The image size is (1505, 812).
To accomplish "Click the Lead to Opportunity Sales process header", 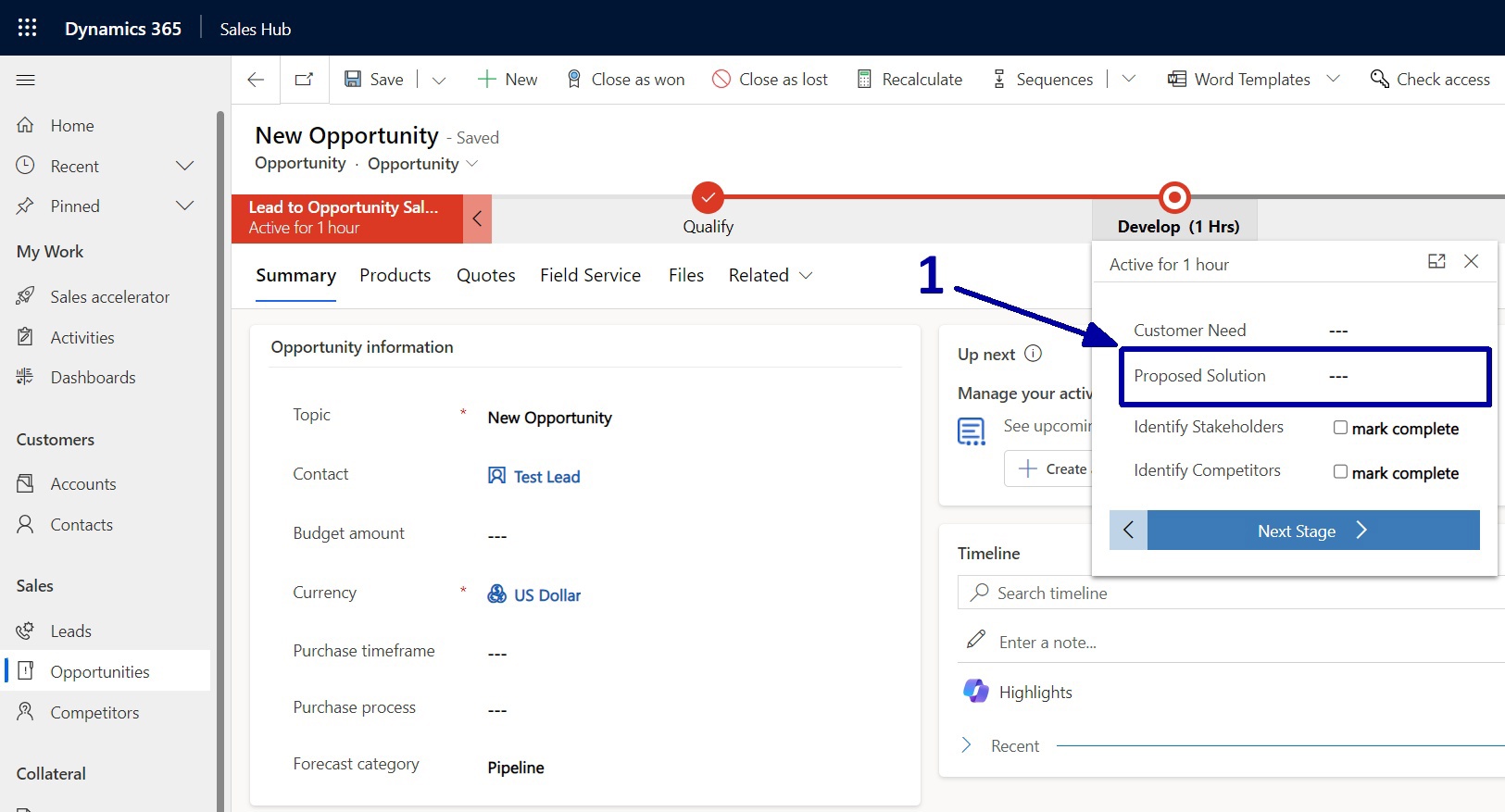I will click(347, 219).
